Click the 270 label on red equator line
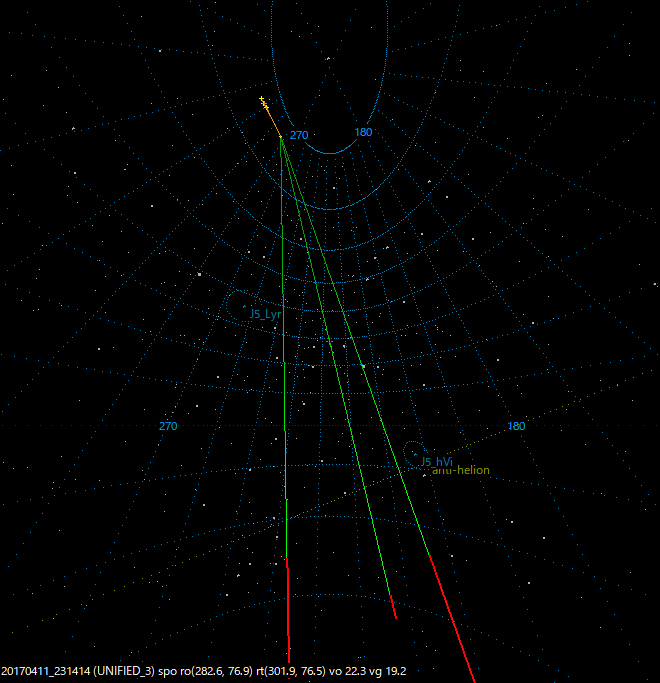 (168, 426)
